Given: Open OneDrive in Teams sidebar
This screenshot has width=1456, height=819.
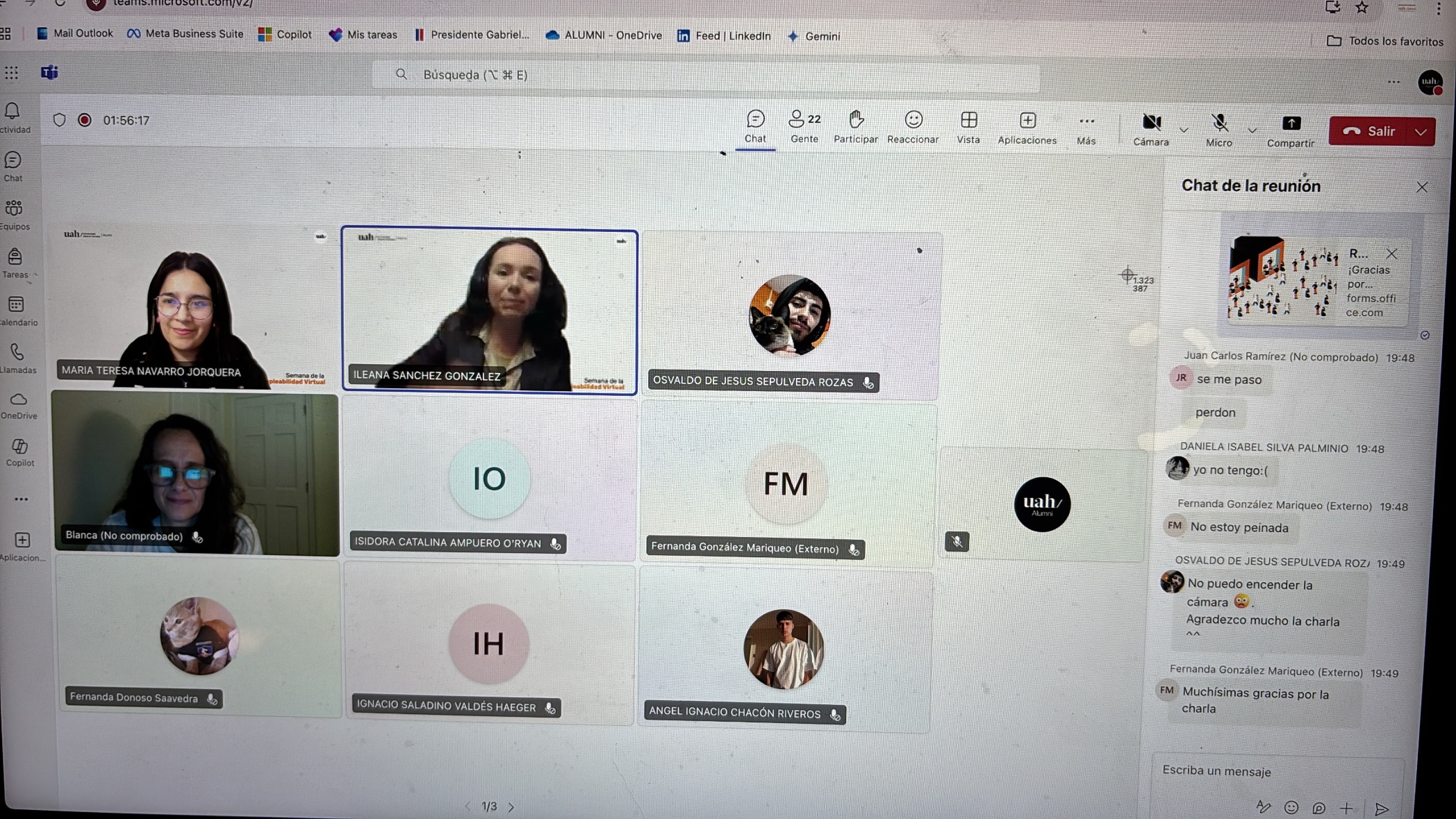Looking at the screenshot, I should [19, 406].
